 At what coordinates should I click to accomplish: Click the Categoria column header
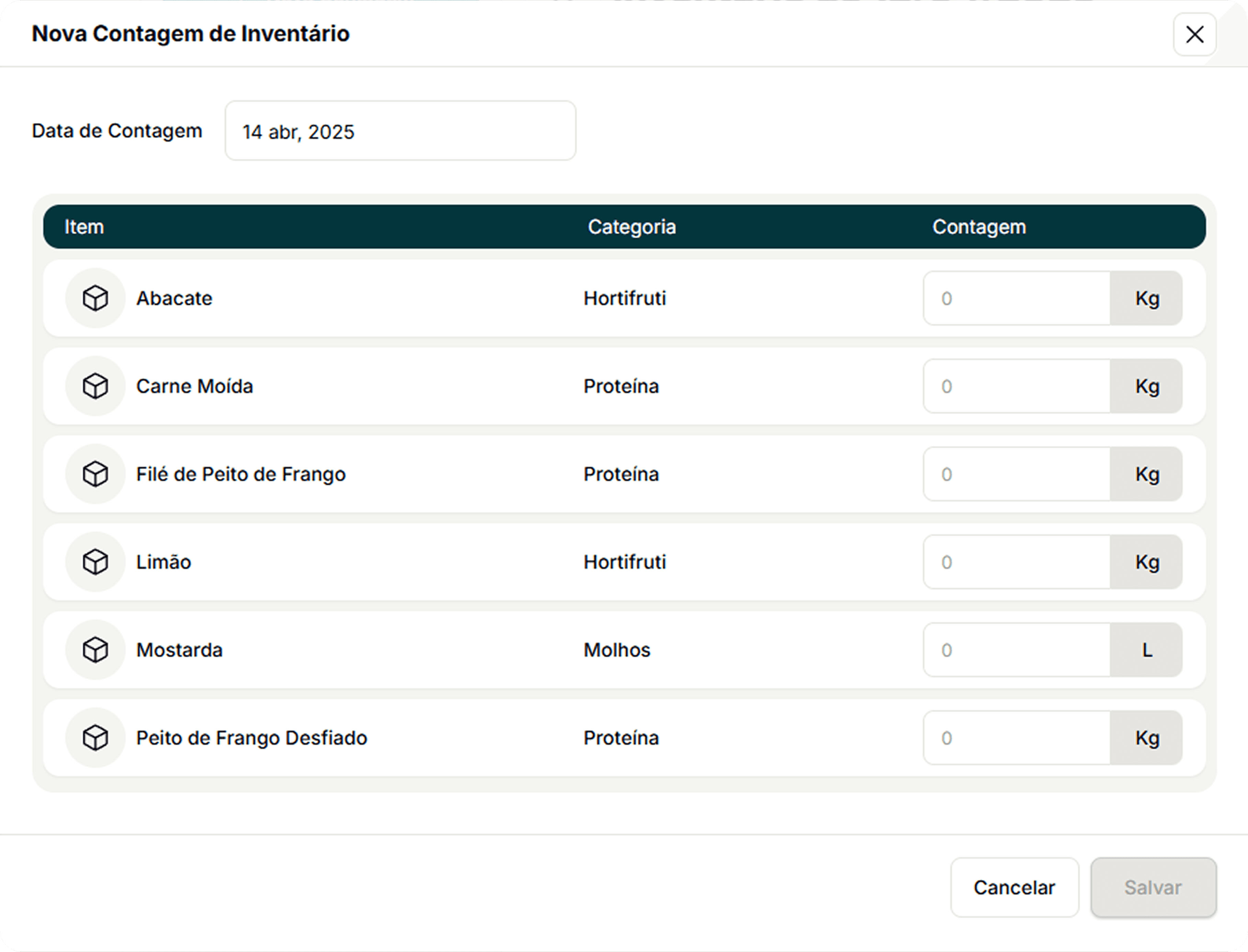coord(632,227)
